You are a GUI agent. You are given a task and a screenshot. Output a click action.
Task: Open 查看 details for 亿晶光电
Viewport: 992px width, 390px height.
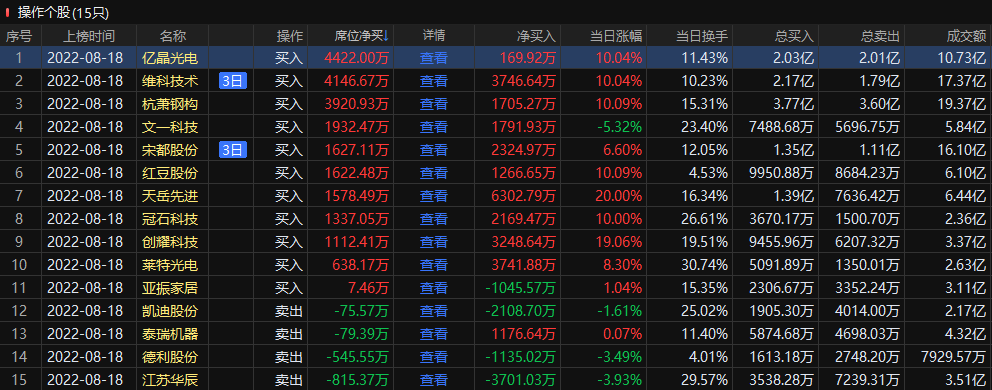pos(433,58)
